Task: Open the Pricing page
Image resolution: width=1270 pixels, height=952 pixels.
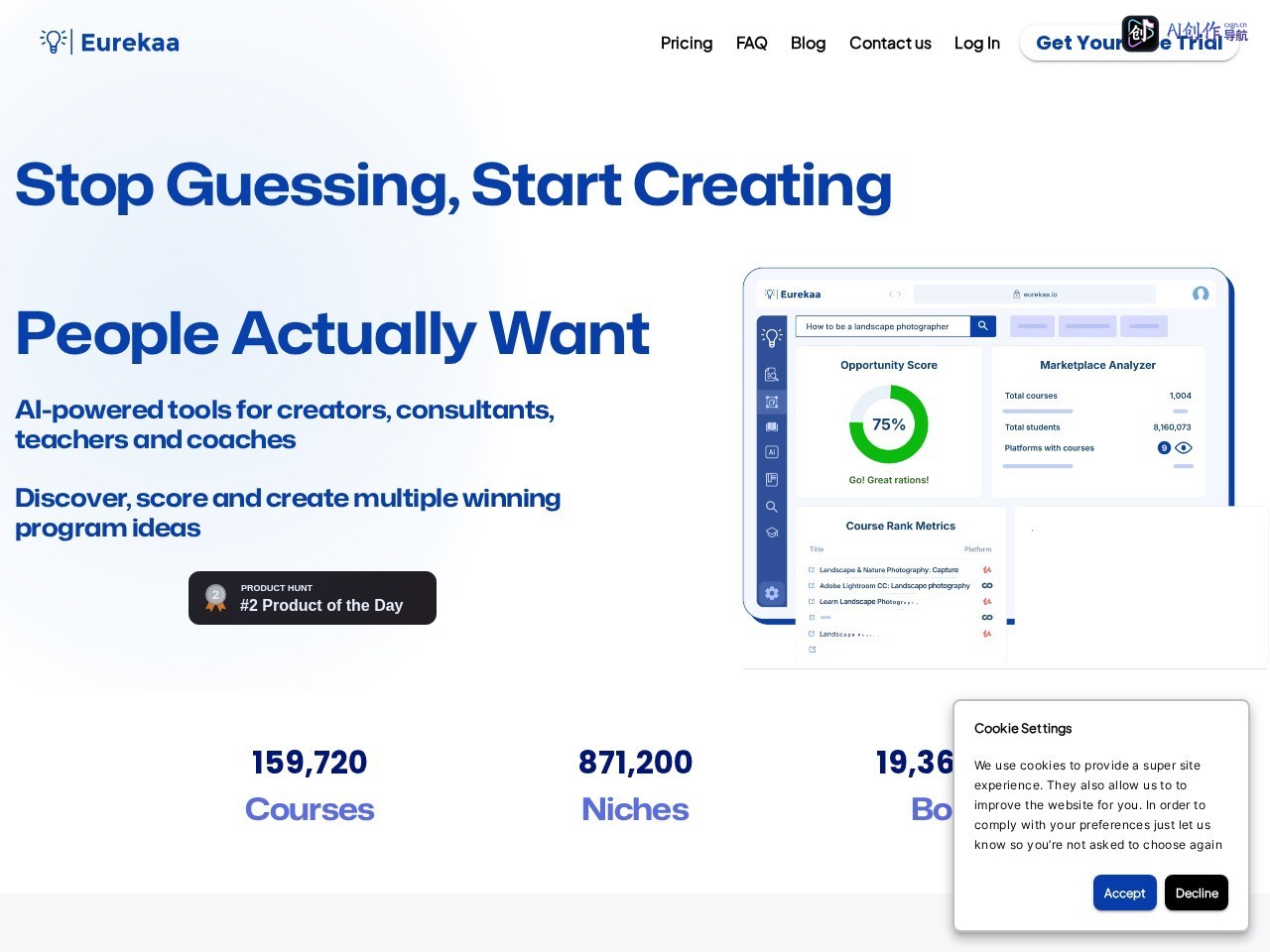Action: 687,43
